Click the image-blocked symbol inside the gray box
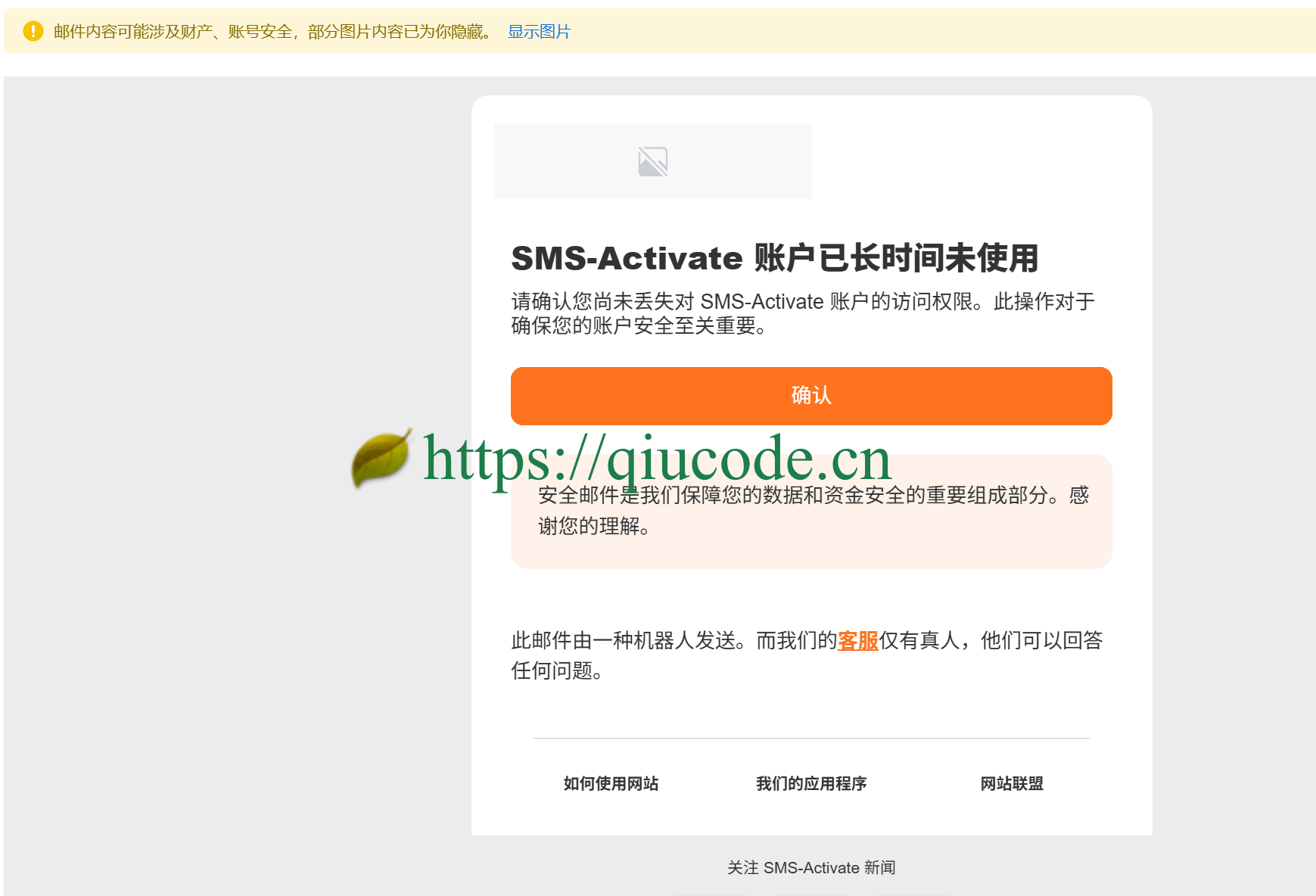 point(654,161)
